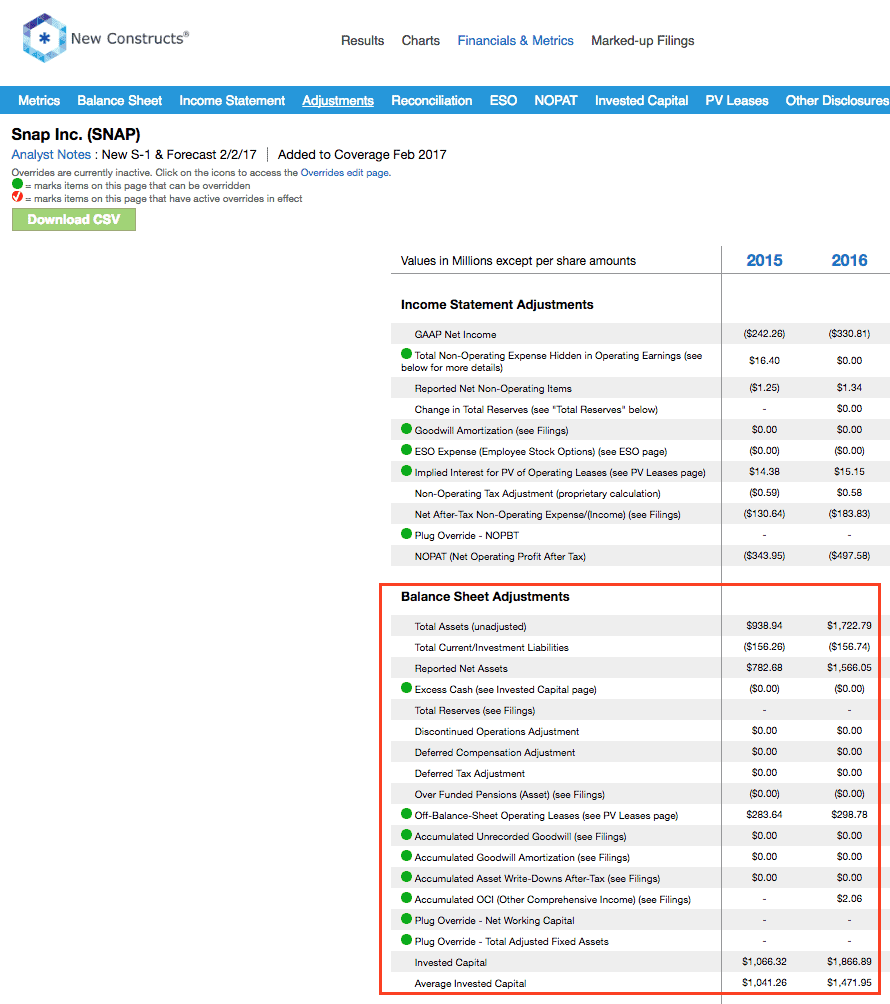
Task: Click the New Constructs hexagon logo
Action: 44,38
